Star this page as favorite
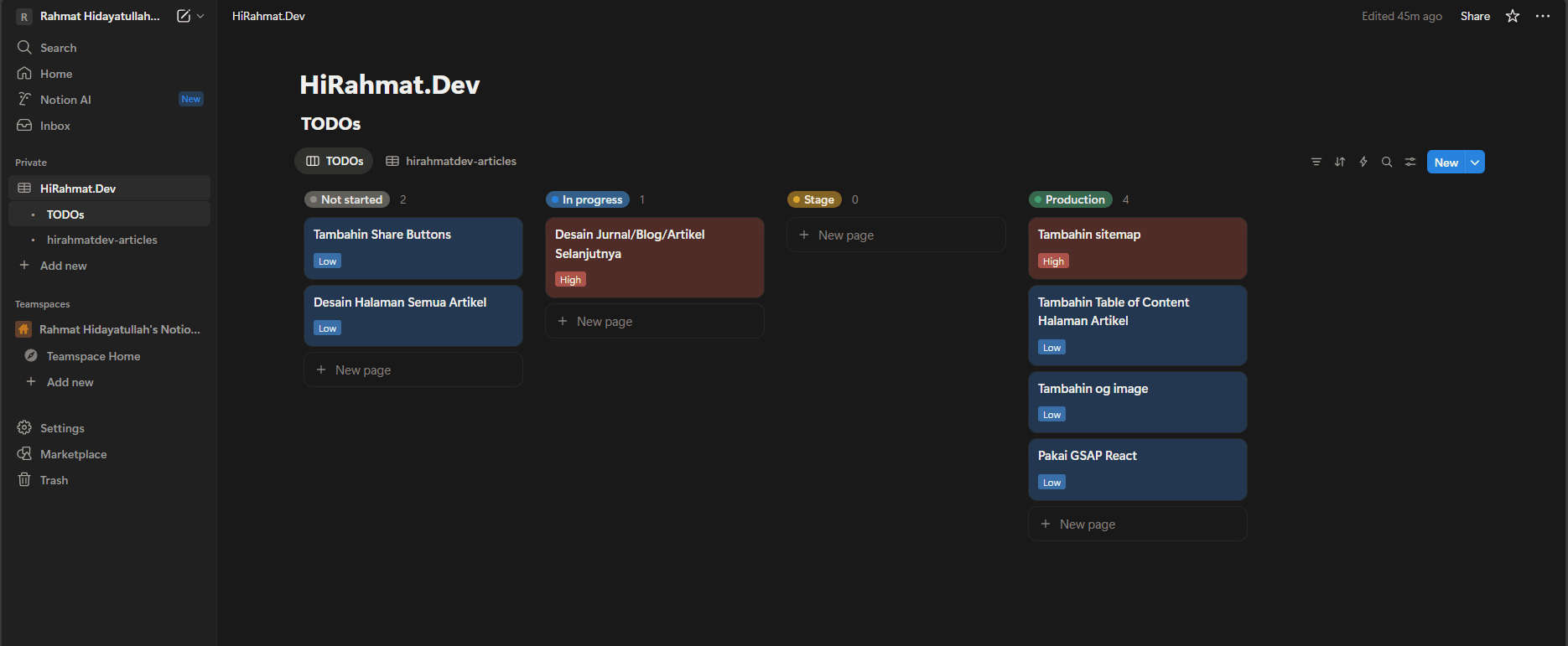The image size is (1568, 646). click(x=1513, y=16)
